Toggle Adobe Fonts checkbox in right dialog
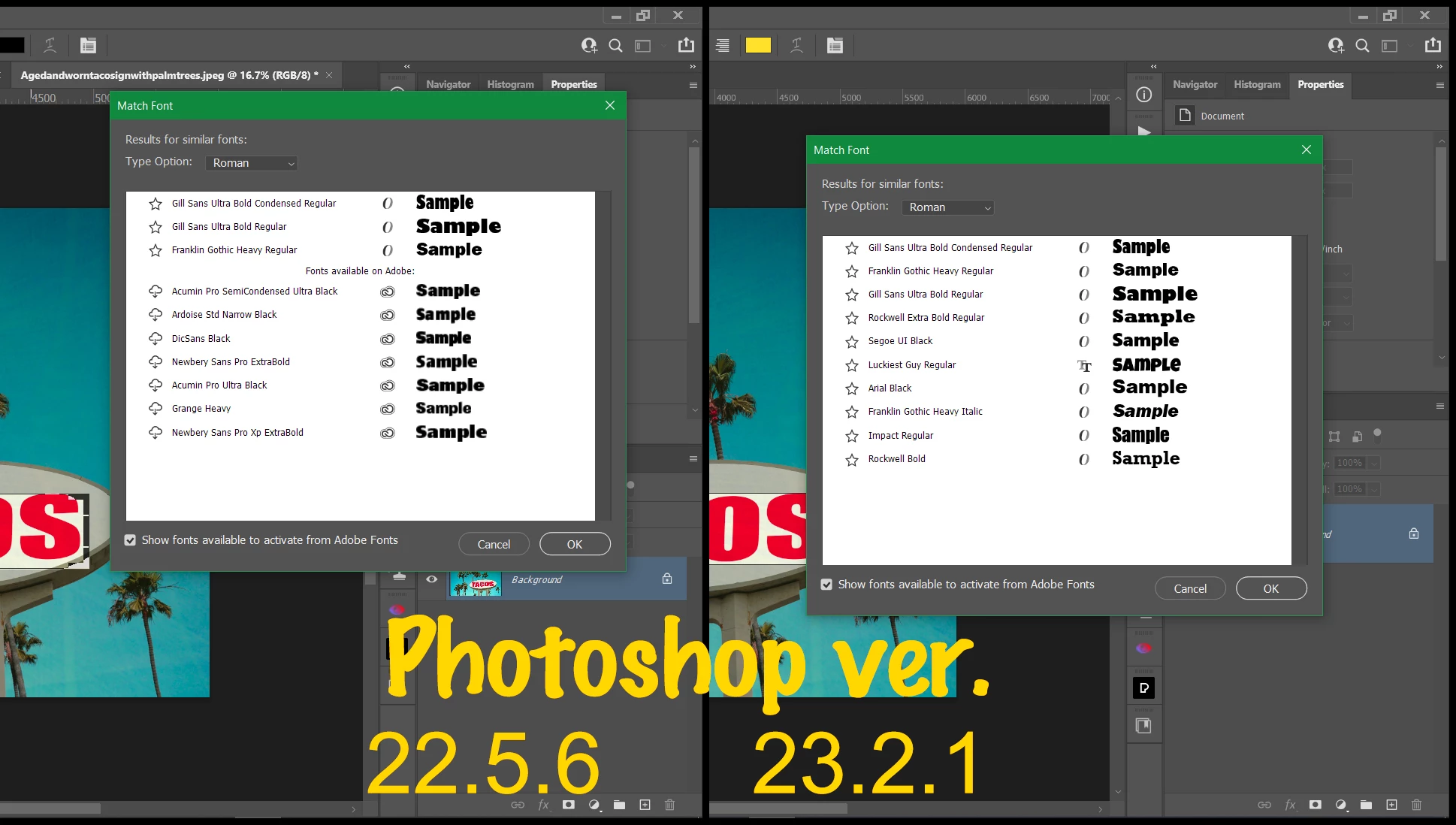 (x=826, y=585)
